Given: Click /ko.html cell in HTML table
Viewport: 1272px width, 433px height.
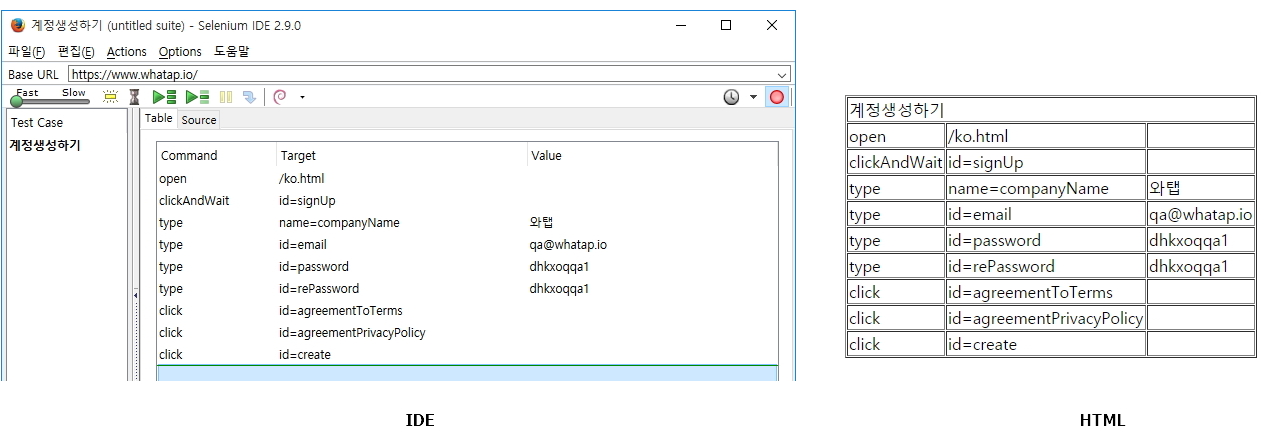Looking at the screenshot, I should [x=1046, y=135].
